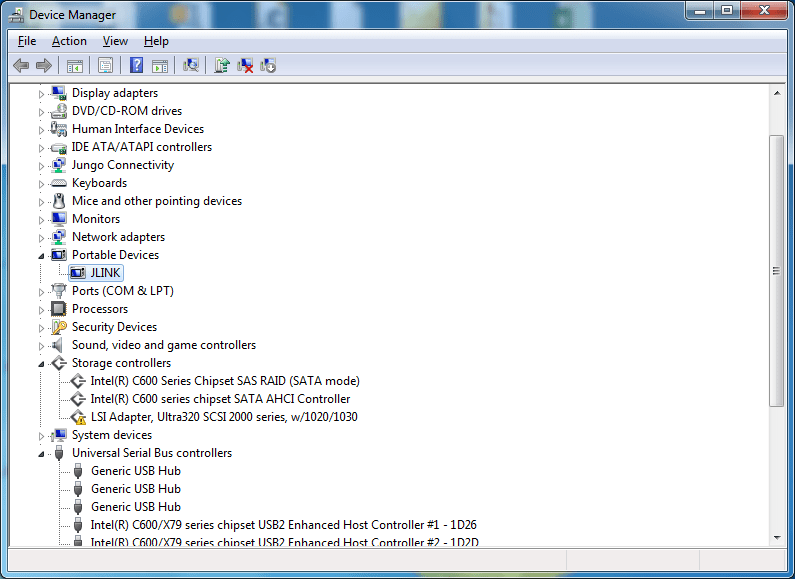
Task: Collapse the Storage controllers node
Action: [x=42, y=363]
